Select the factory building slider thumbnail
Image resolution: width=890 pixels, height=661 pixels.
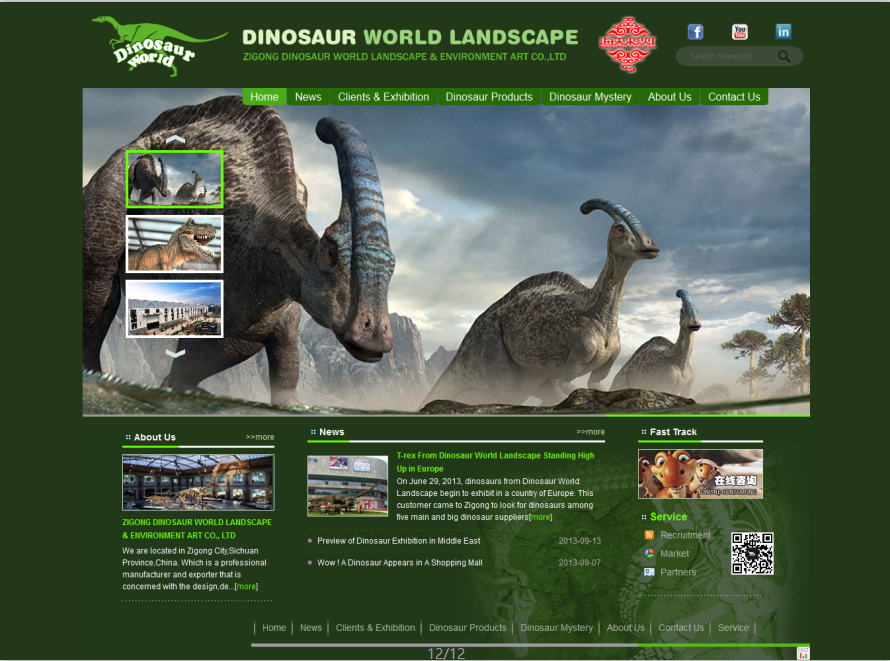174,309
